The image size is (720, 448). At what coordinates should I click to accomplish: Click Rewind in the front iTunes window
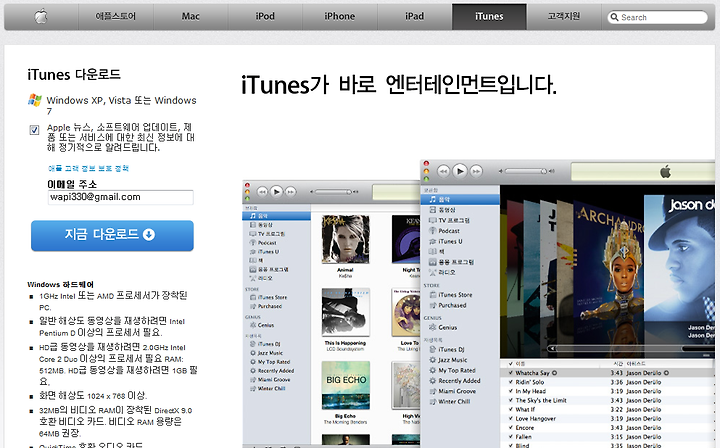443,172
